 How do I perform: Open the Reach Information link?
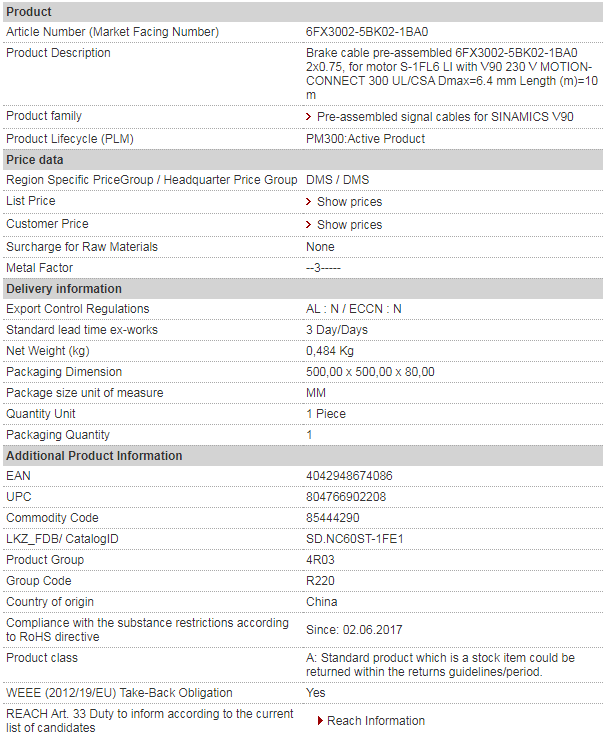[x=376, y=721]
